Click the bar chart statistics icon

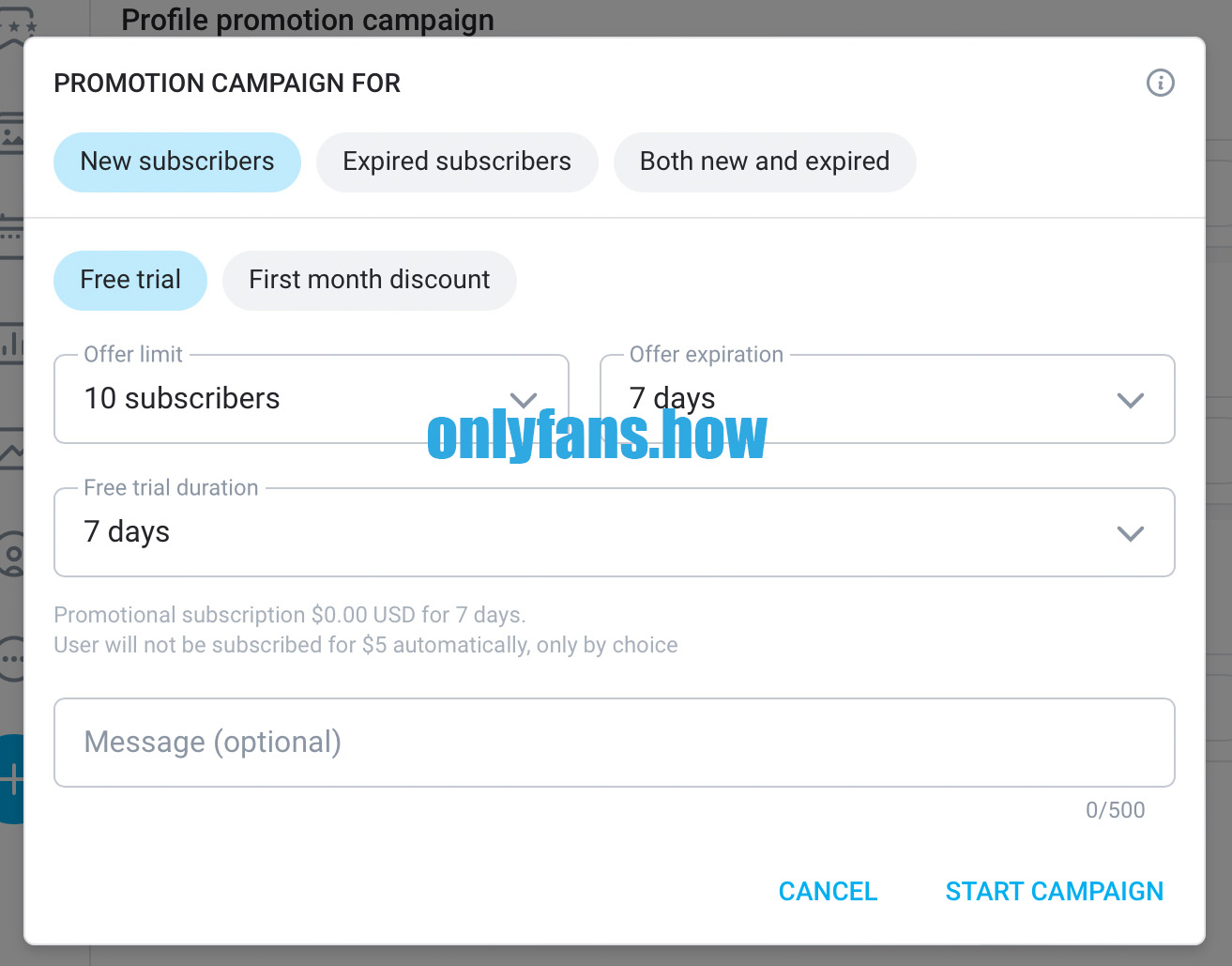click(11, 343)
